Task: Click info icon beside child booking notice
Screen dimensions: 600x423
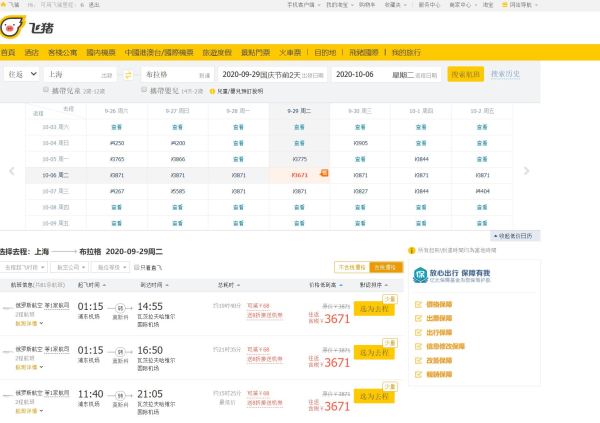Action: click(212, 91)
